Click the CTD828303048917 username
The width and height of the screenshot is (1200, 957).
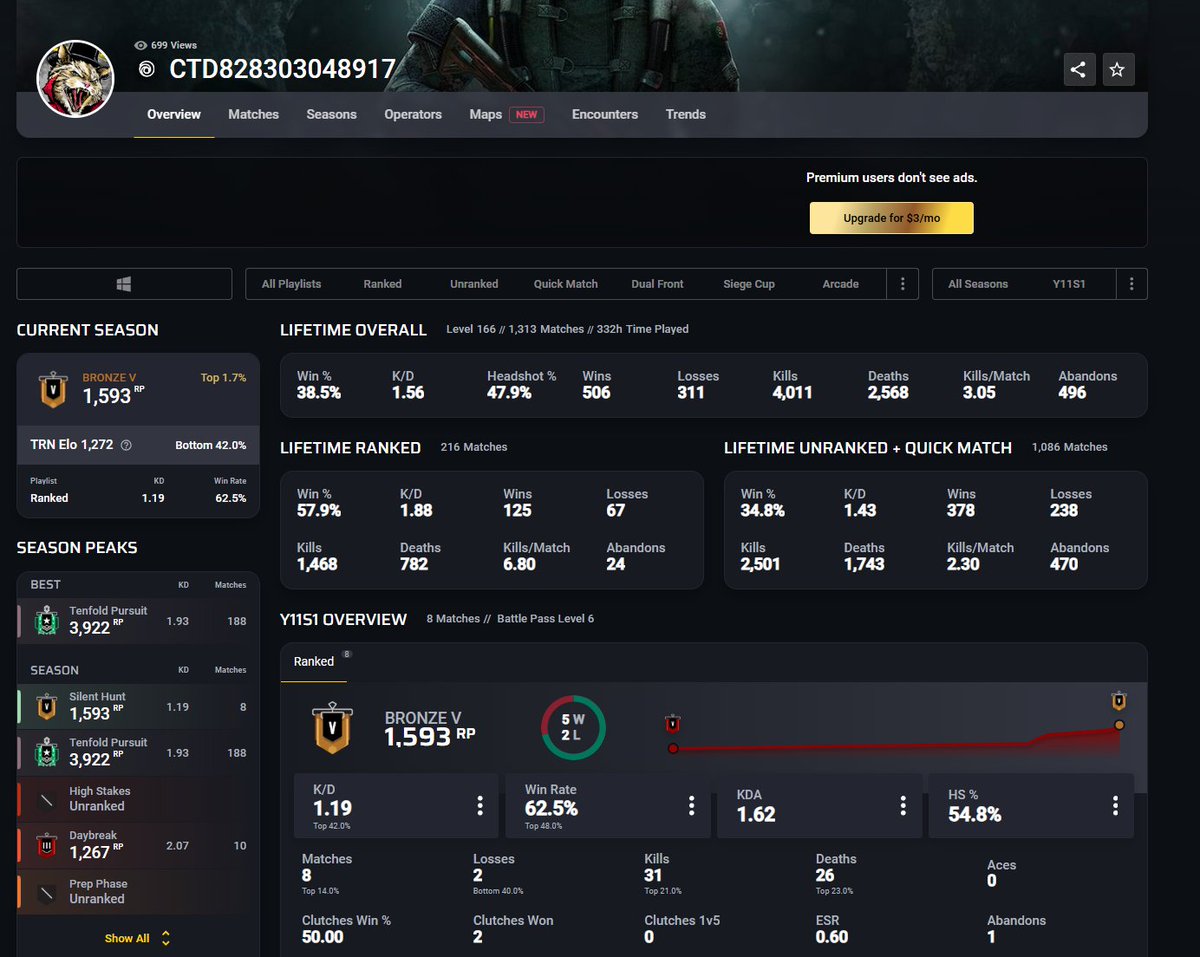283,70
